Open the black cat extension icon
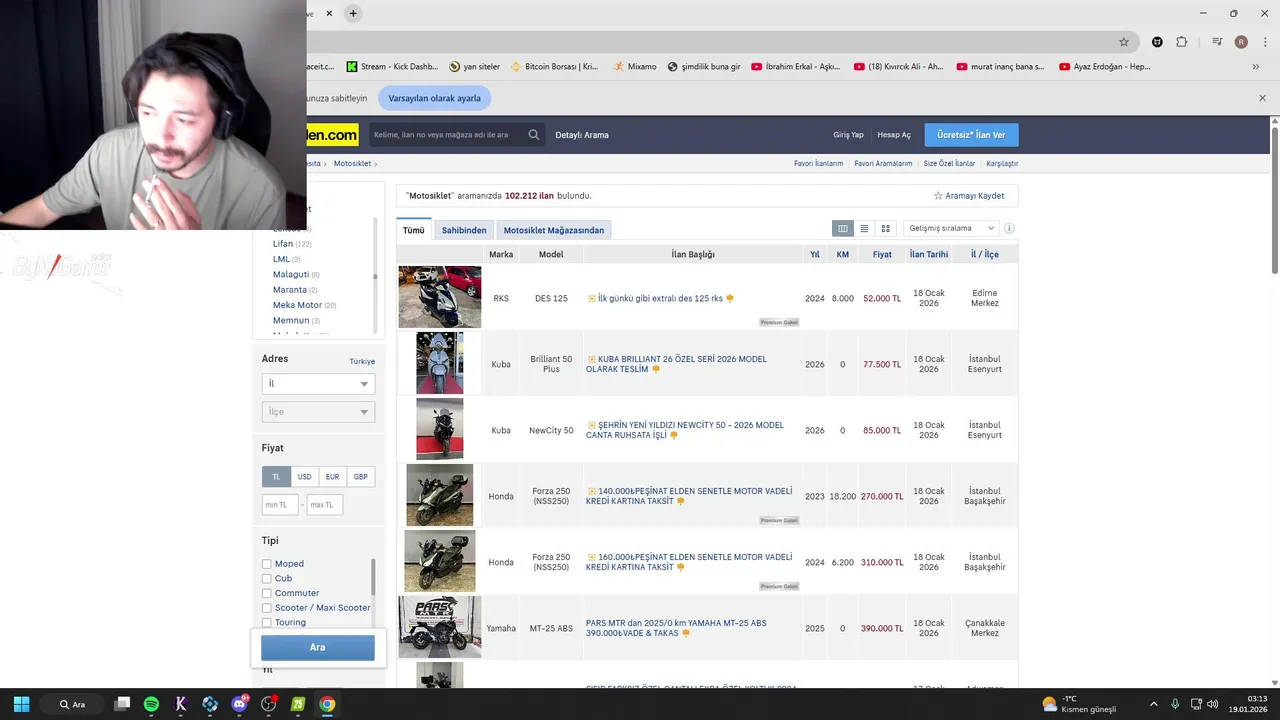1280x720 pixels. coord(1157,42)
